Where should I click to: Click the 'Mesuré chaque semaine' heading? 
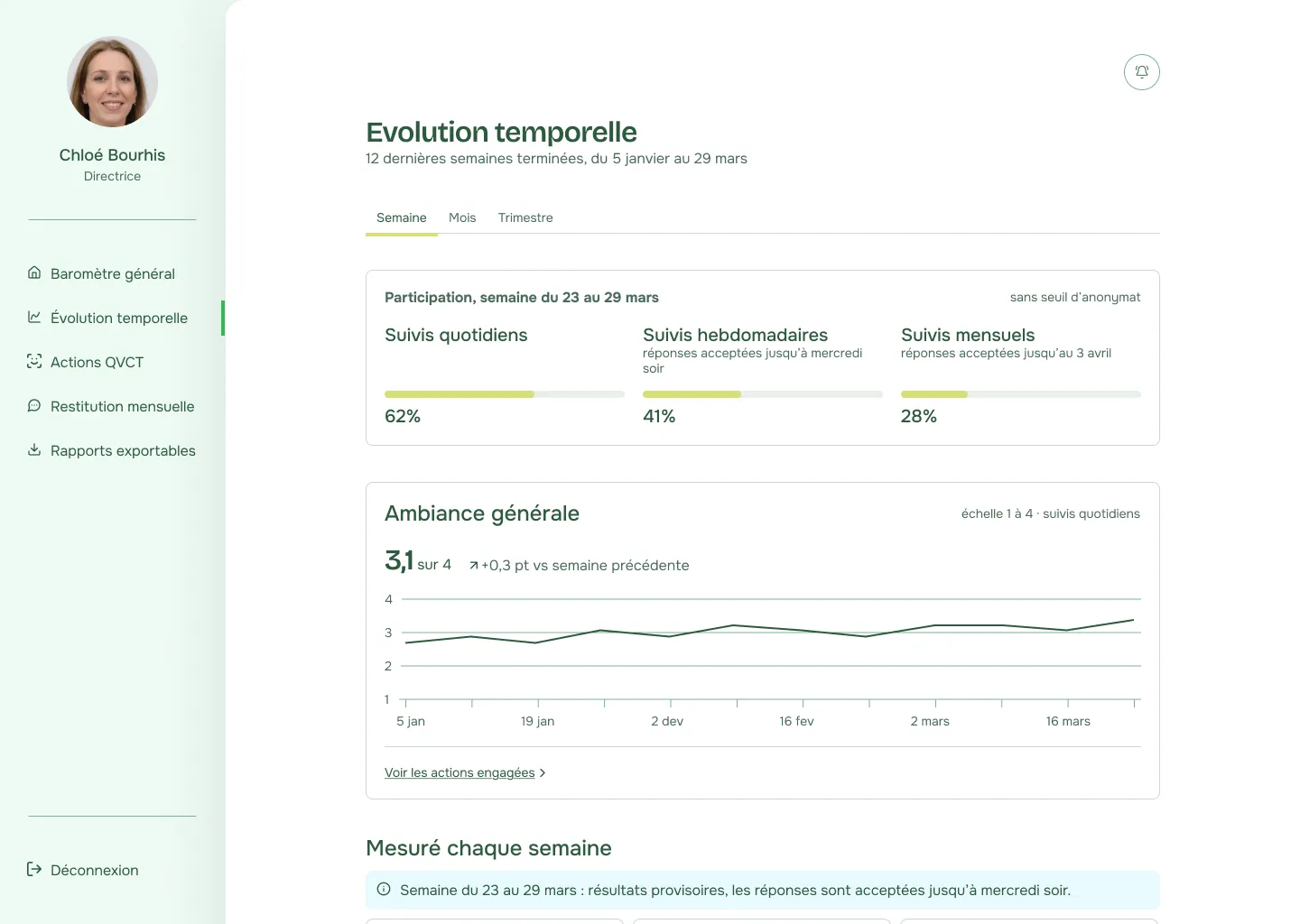488,848
